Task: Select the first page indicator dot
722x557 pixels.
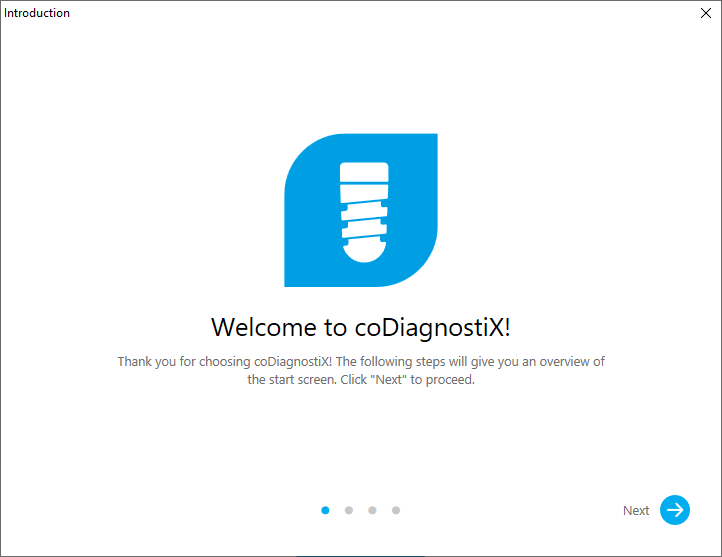Action: 325,510
